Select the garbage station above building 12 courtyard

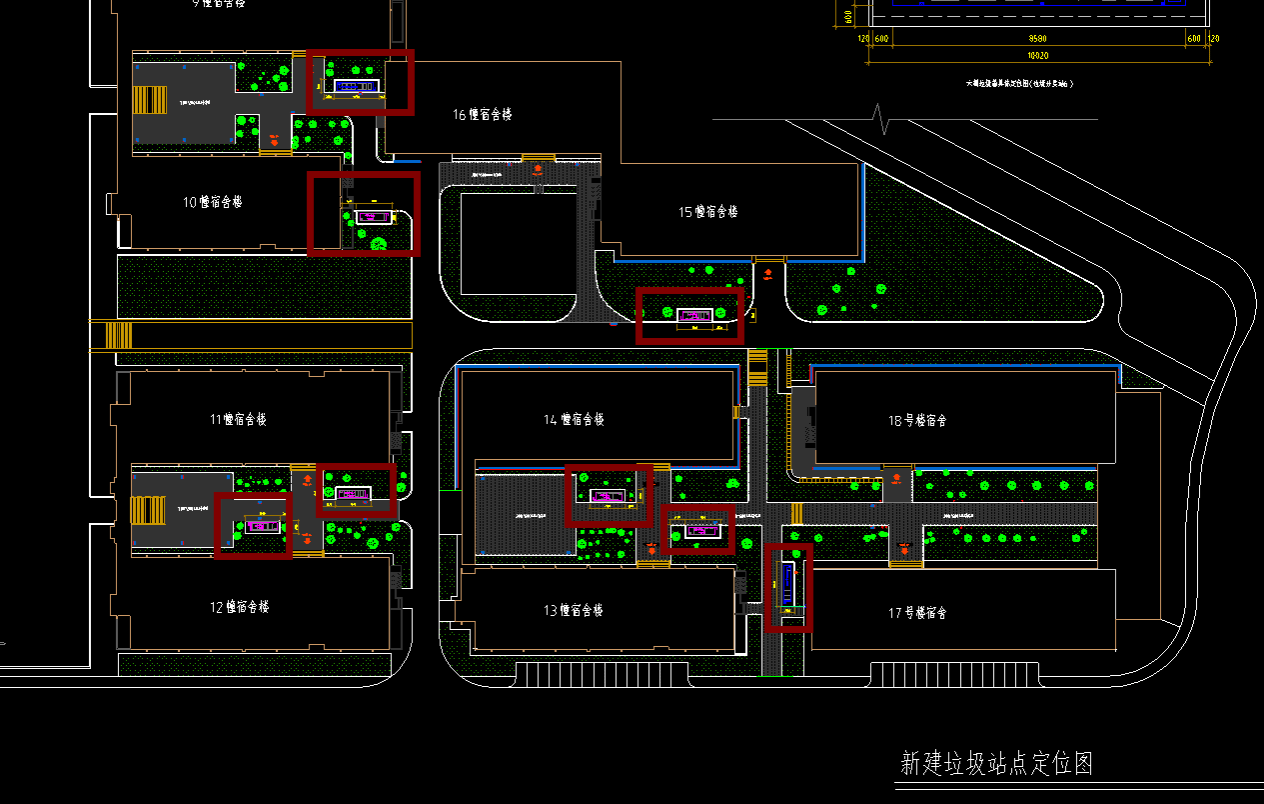(262, 526)
